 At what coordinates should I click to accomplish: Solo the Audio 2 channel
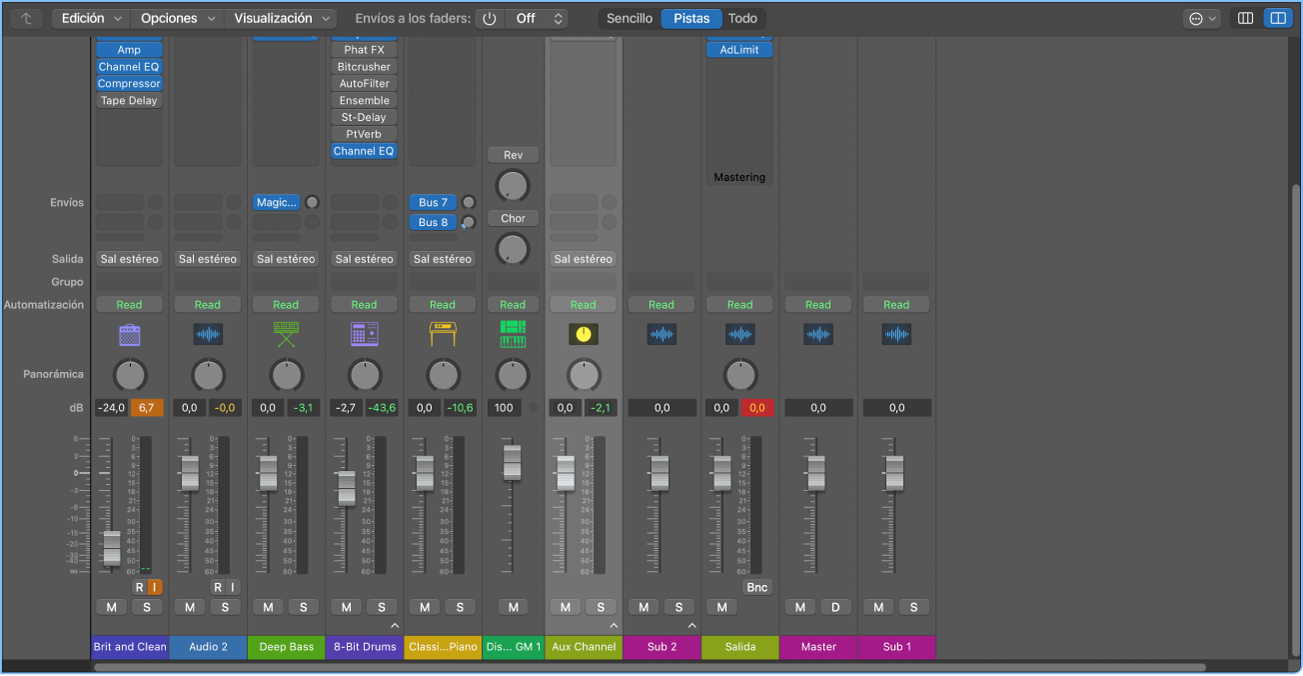225,607
